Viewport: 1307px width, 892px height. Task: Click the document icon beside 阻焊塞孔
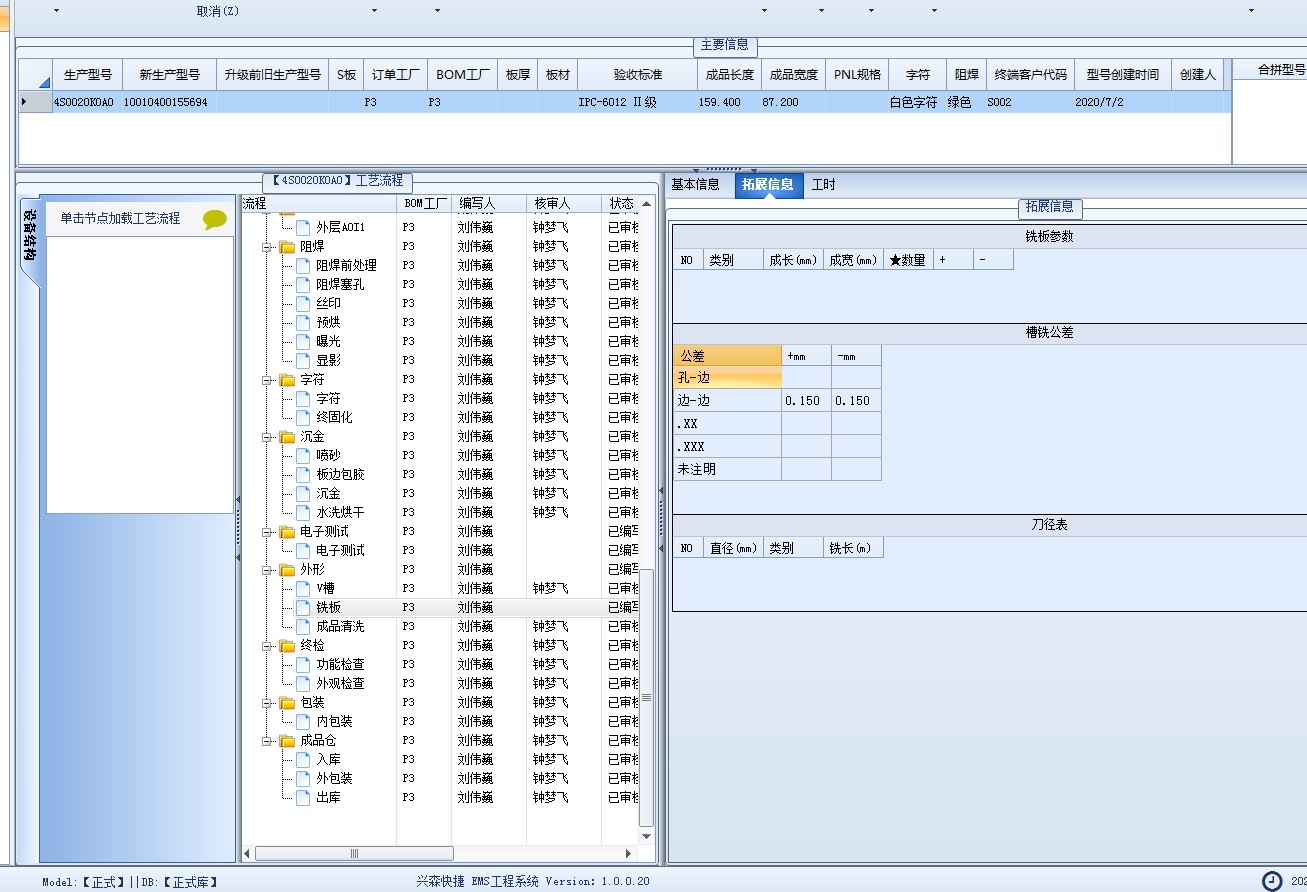[x=302, y=285]
